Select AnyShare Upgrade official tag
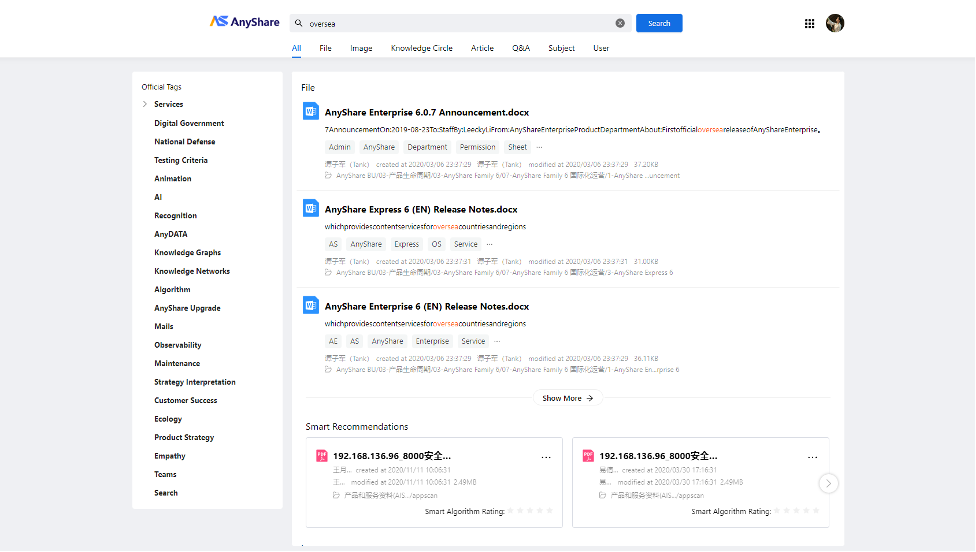 [187, 309]
